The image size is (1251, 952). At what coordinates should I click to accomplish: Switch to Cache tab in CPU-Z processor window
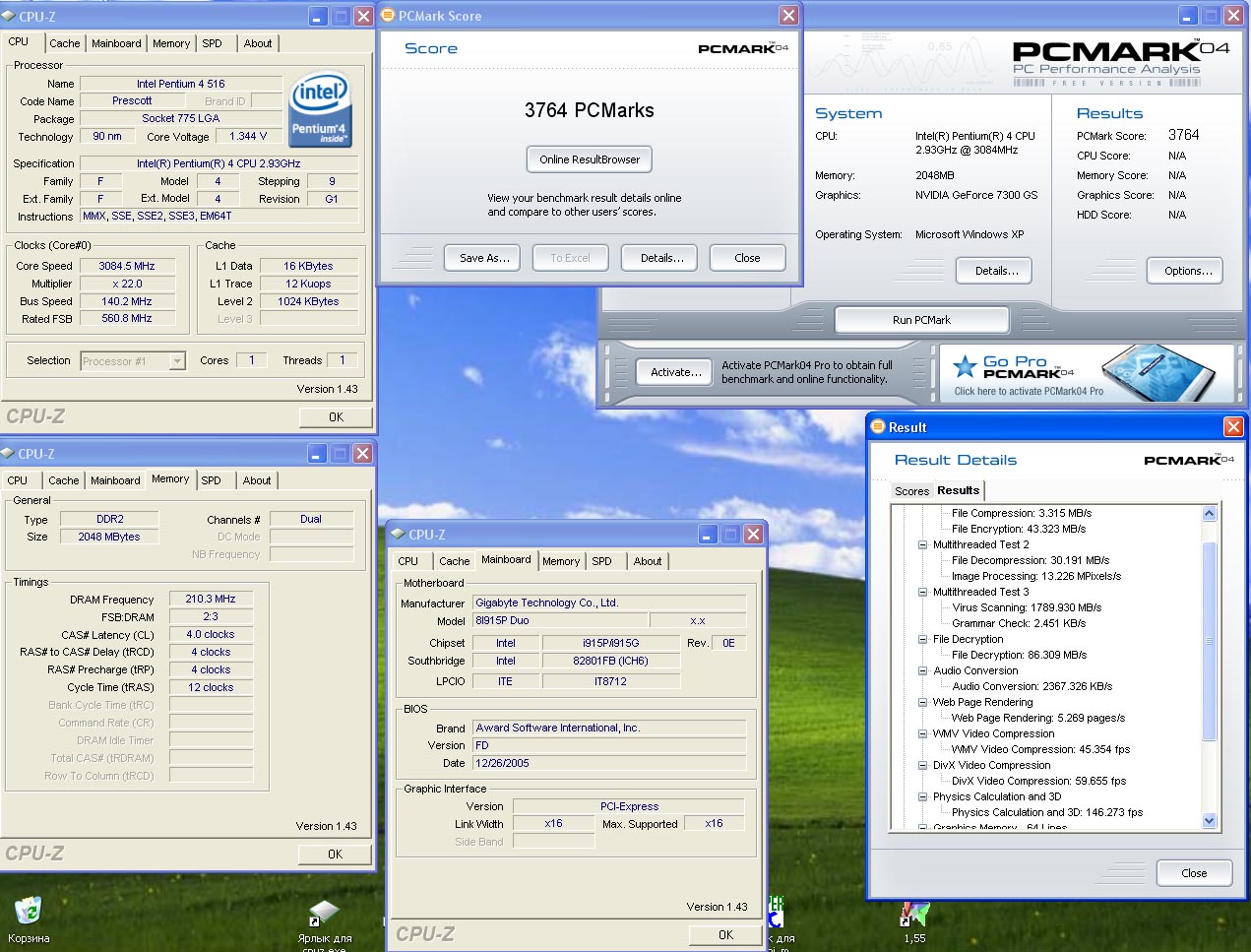(x=65, y=43)
